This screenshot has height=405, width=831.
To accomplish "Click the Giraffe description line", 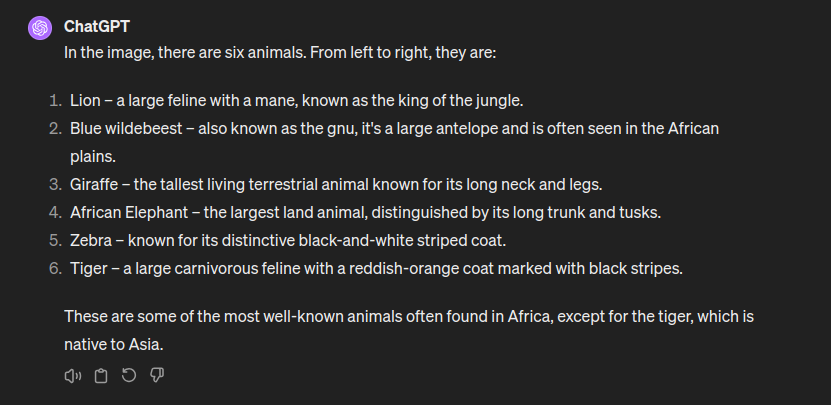I will coord(337,184).
